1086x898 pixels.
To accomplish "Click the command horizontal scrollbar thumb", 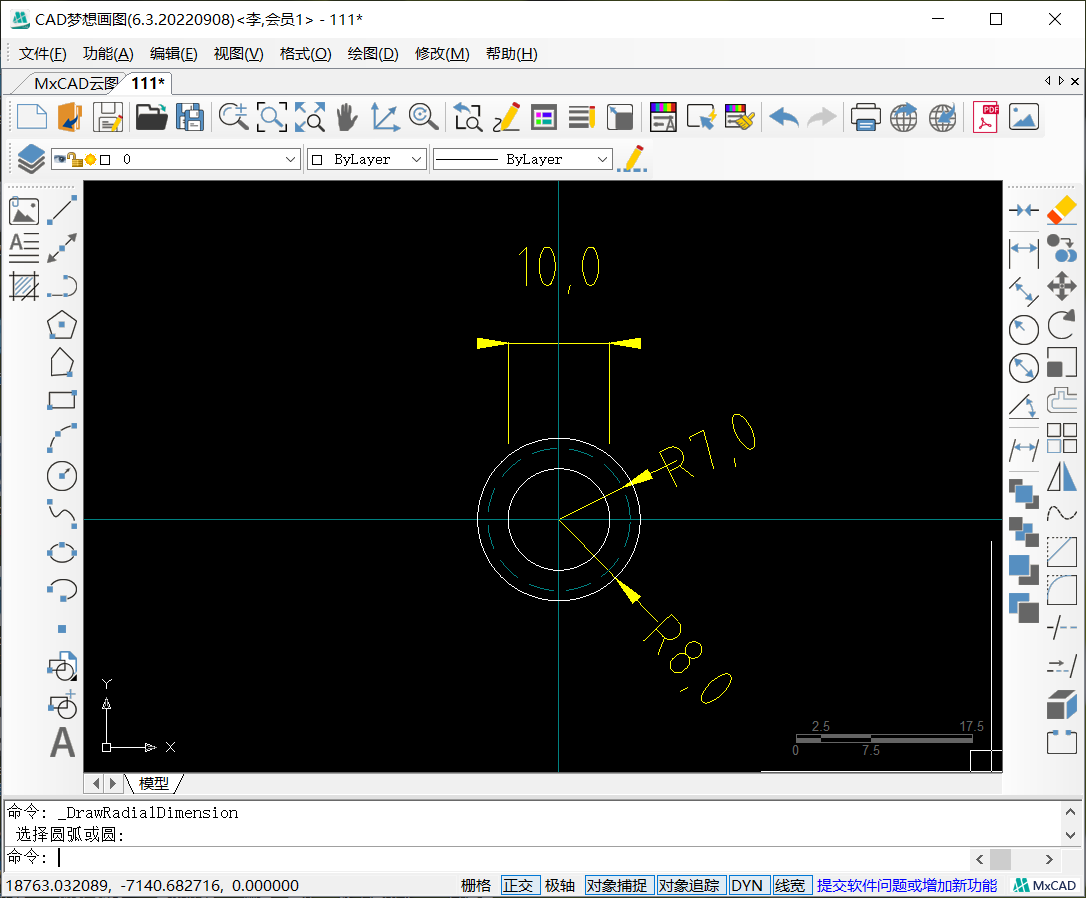I will pyautogui.click(x=1000, y=859).
